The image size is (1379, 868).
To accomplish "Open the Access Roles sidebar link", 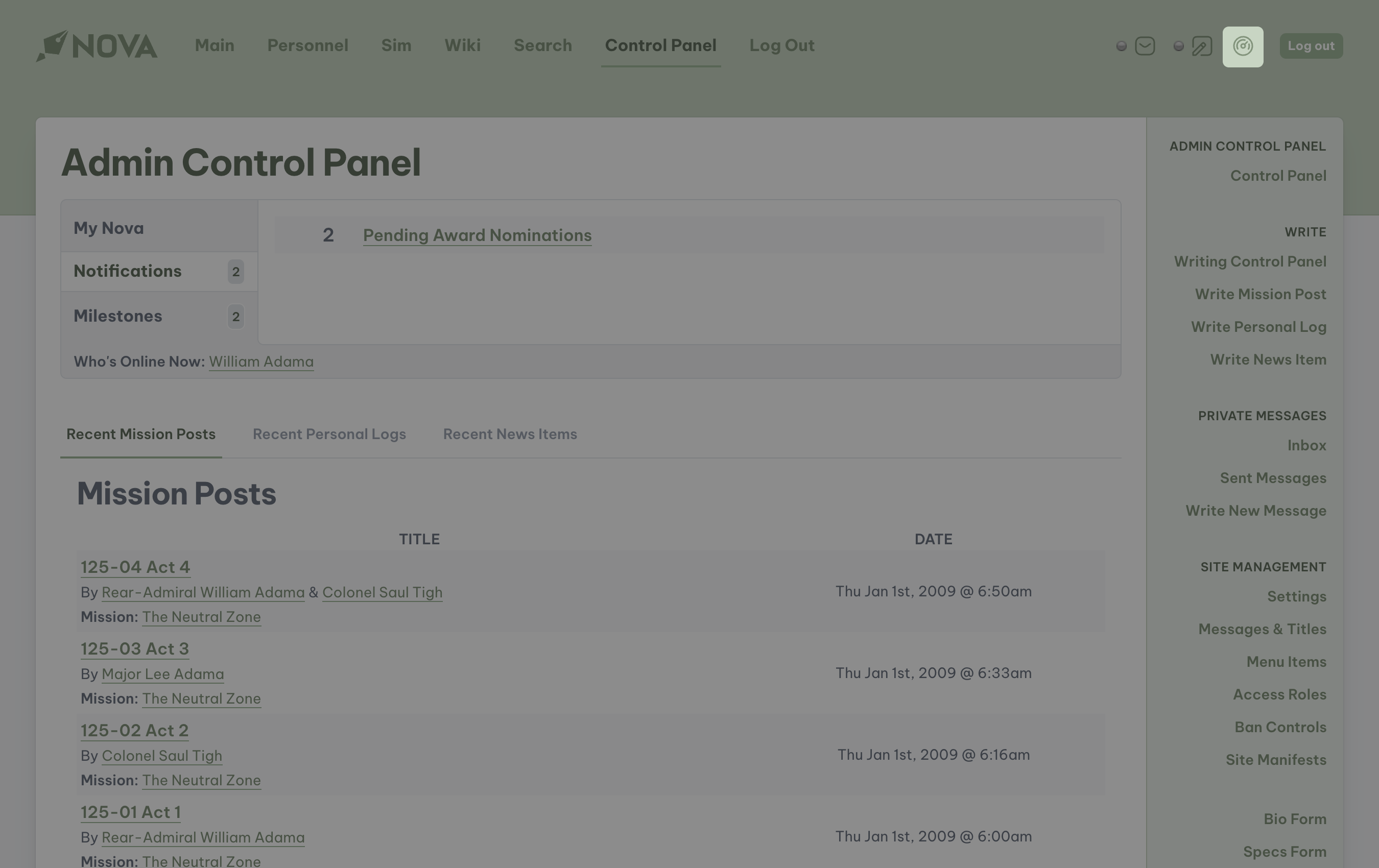I will [1279, 694].
